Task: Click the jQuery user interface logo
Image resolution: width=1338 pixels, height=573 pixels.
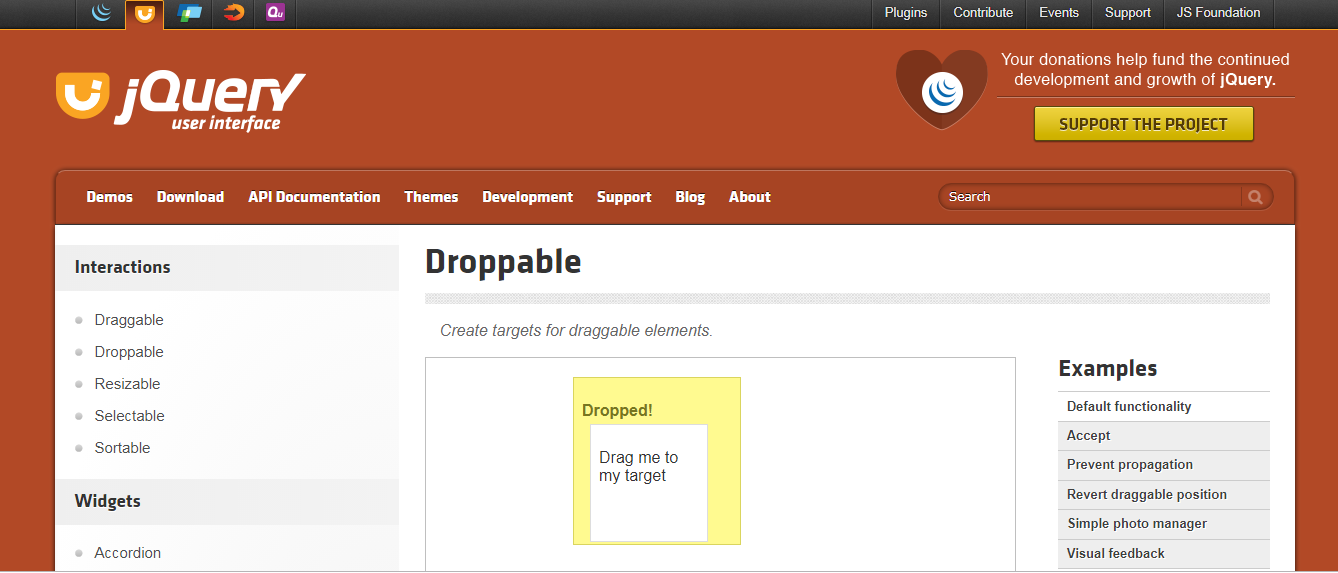Action: coord(181,100)
